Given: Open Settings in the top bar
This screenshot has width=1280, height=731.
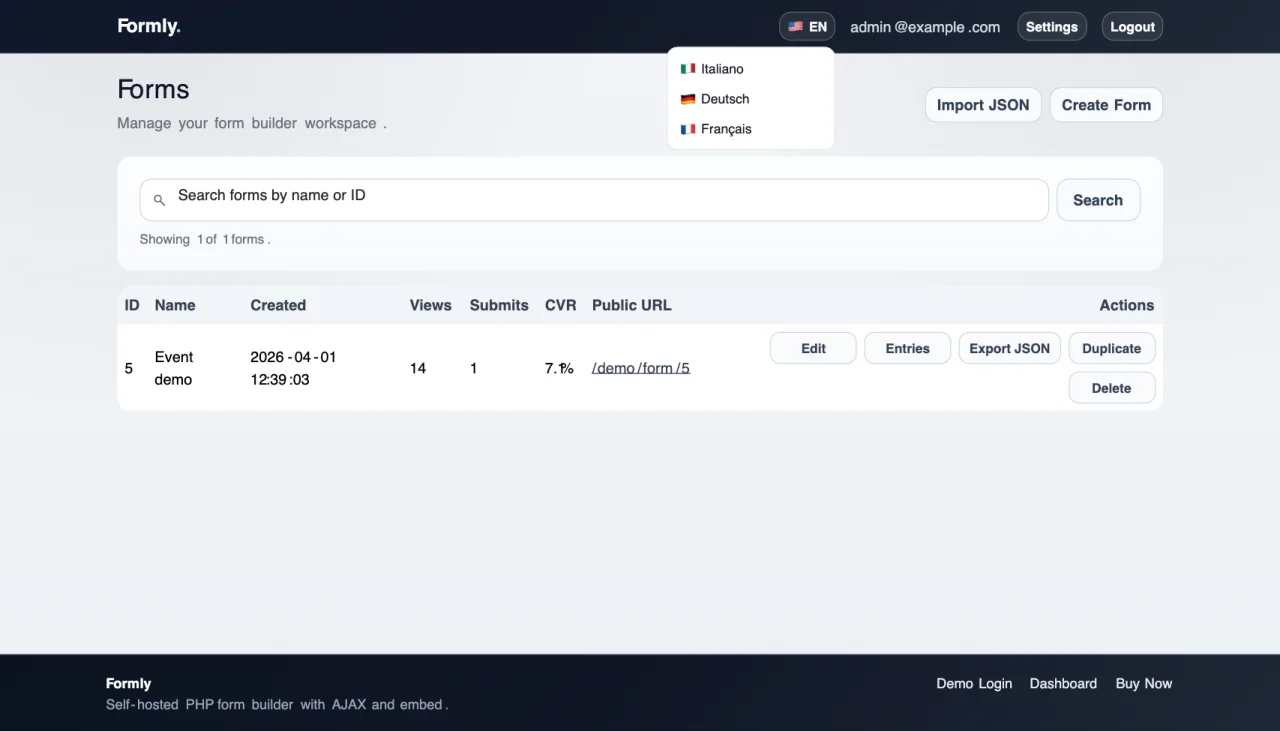Looking at the screenshot, I should pyautogui.click(x=1052, y=27).
